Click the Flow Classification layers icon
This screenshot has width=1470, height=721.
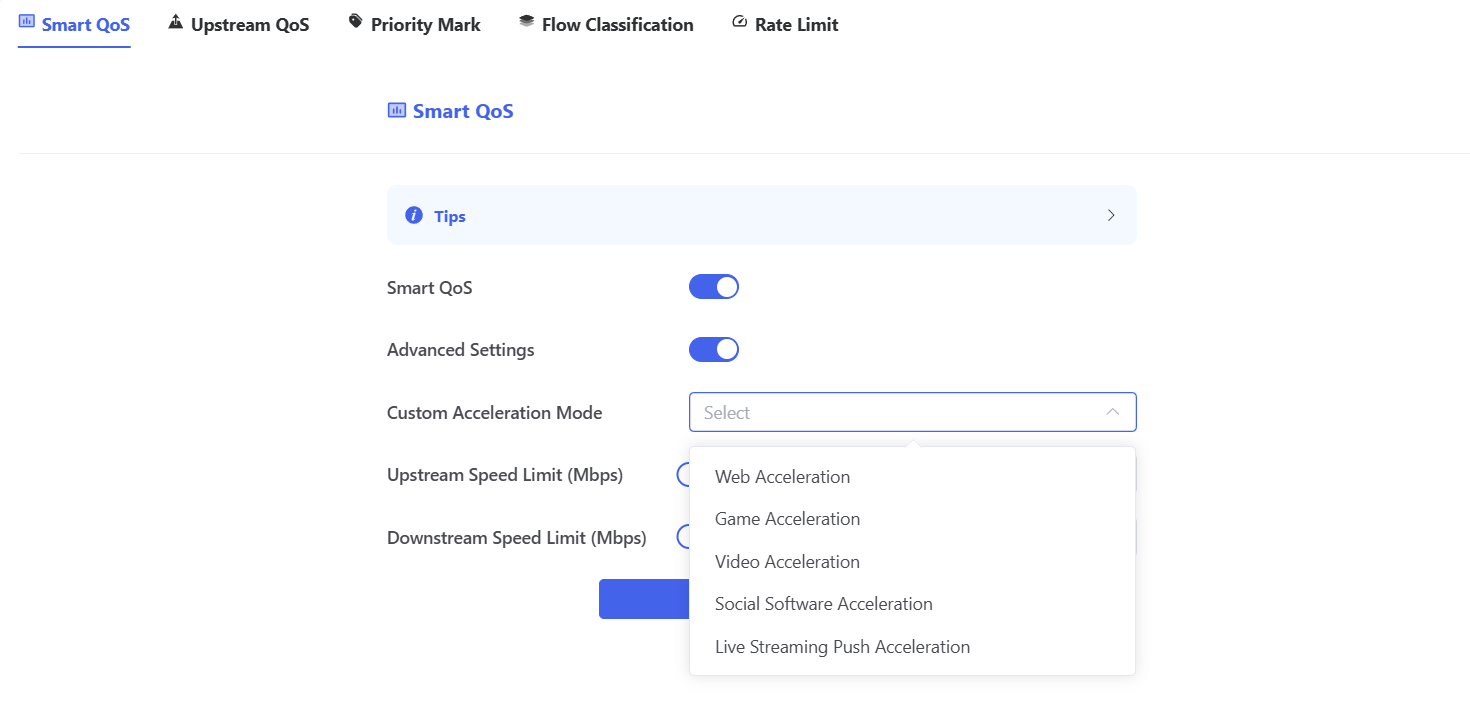point(527,22)
